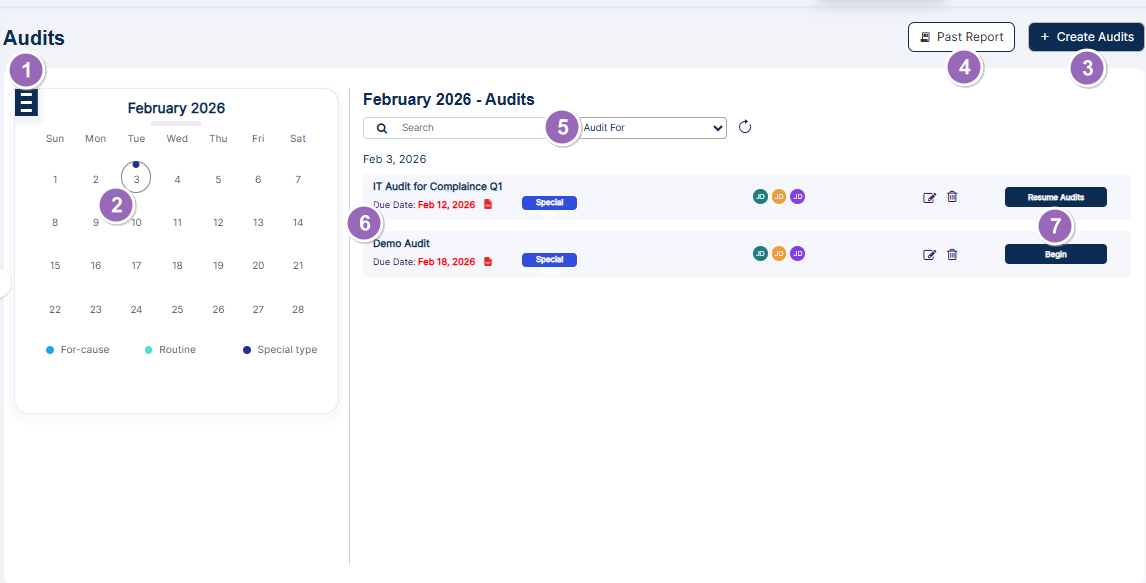This screenshot has width=1146, height=583.
Task: Select February 18 on the calendar
Action: point(177,265)
